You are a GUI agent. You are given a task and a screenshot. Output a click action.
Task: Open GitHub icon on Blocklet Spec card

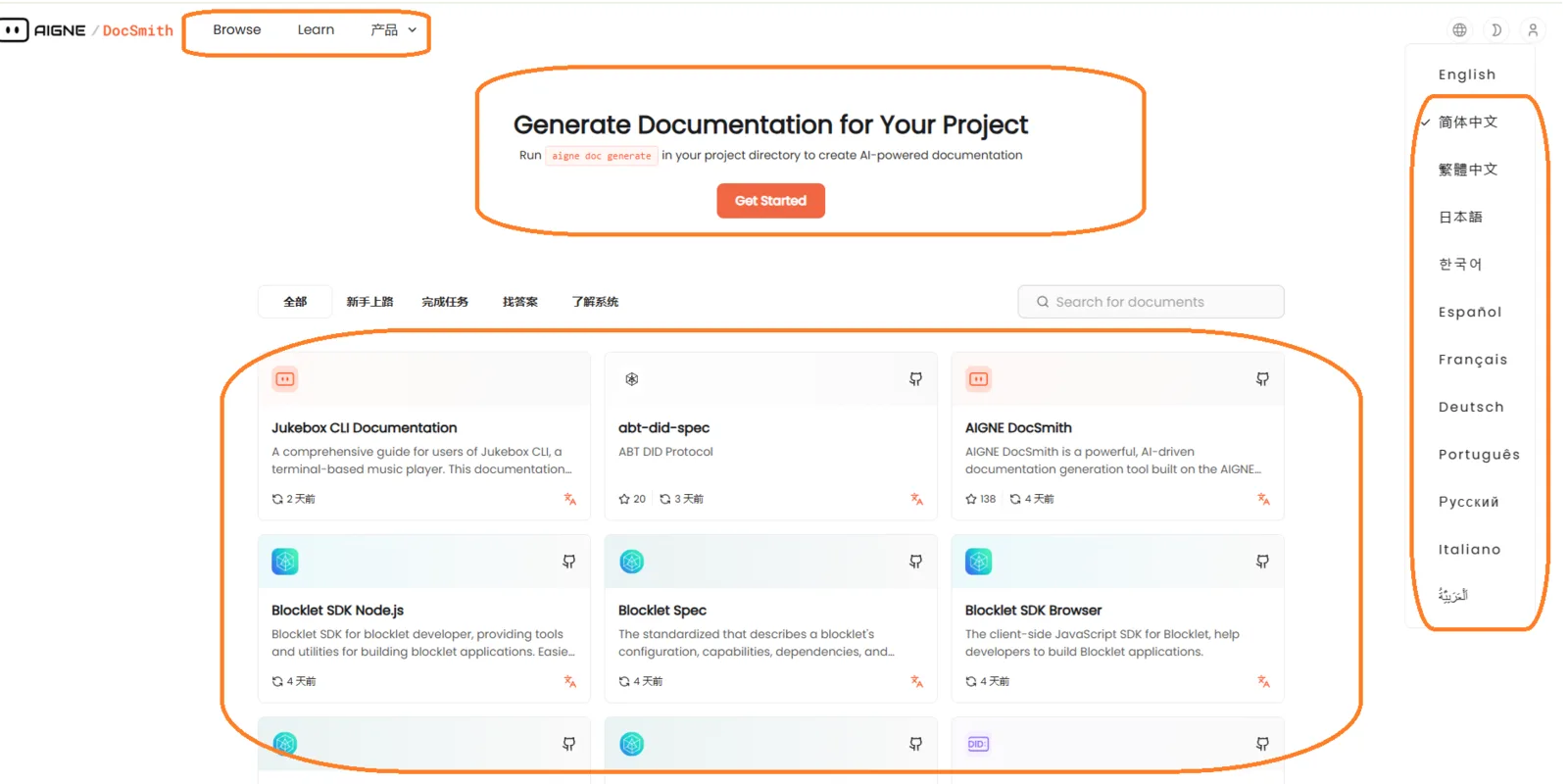pos(915,562)
